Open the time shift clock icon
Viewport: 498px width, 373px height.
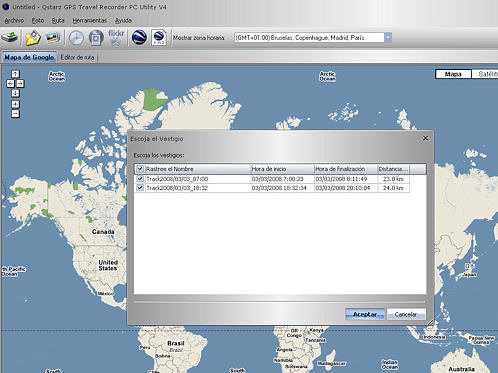[76, 38]
